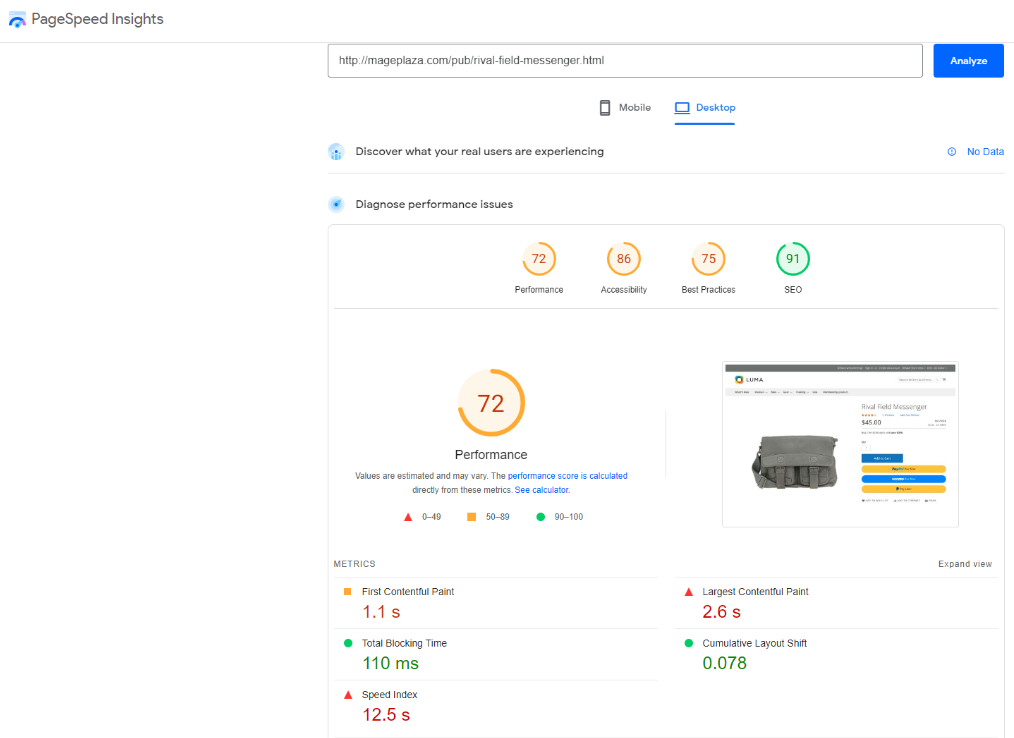Viewport: 1014px width, 738px height.
Task: Click the diagnose performance issues icon
Action: 336,204
